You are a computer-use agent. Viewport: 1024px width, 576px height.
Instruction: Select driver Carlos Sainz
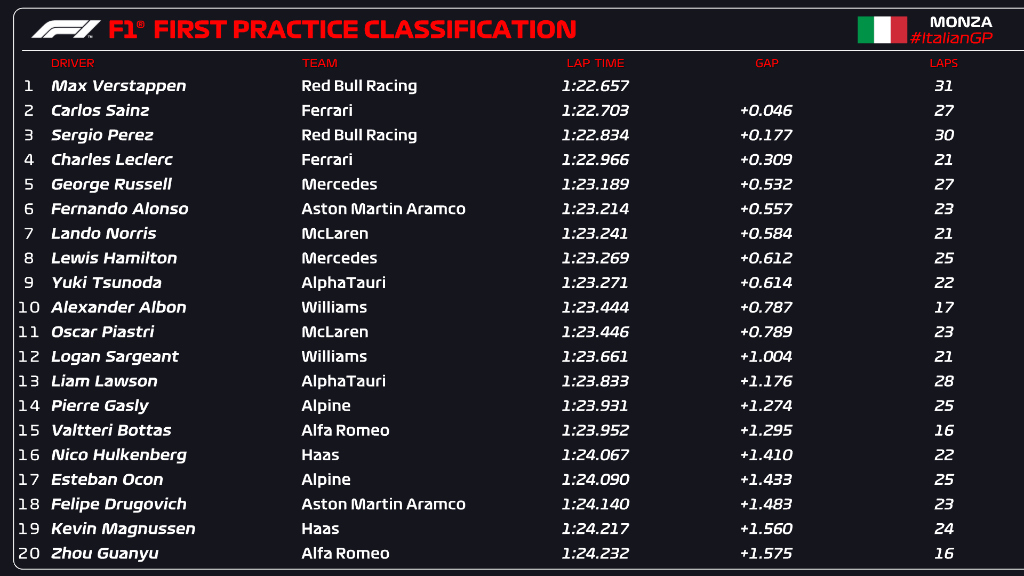tap(100, 111)
